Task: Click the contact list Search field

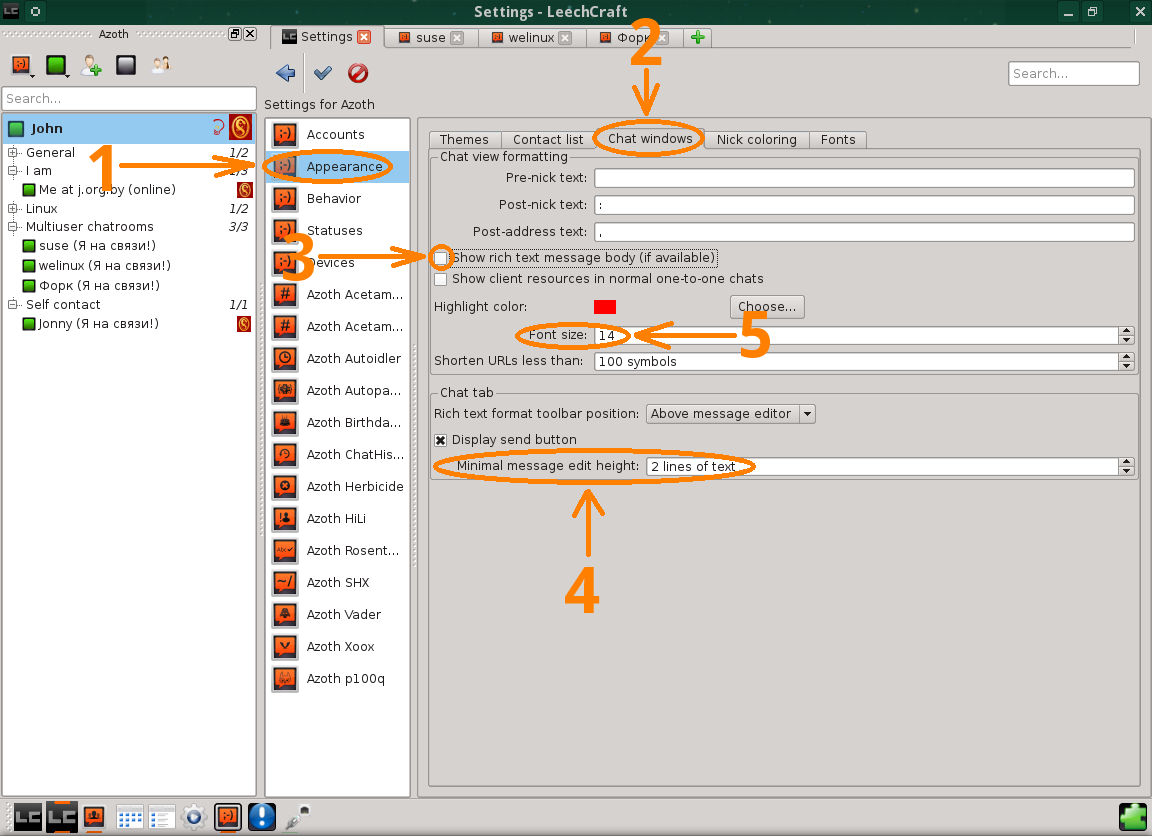Action: 129,98
